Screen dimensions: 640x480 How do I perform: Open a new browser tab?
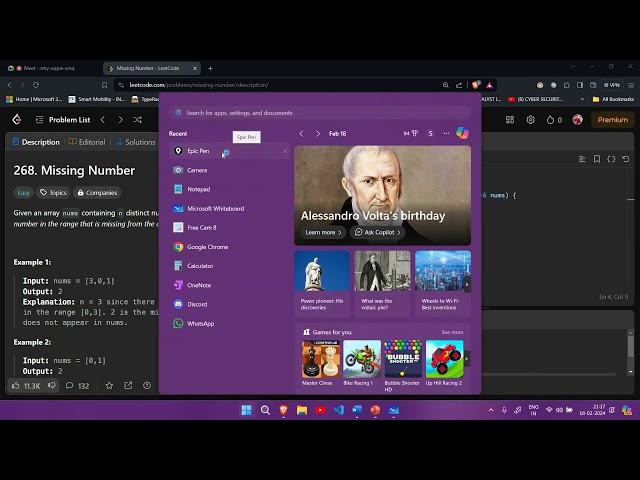pos(210,69)
